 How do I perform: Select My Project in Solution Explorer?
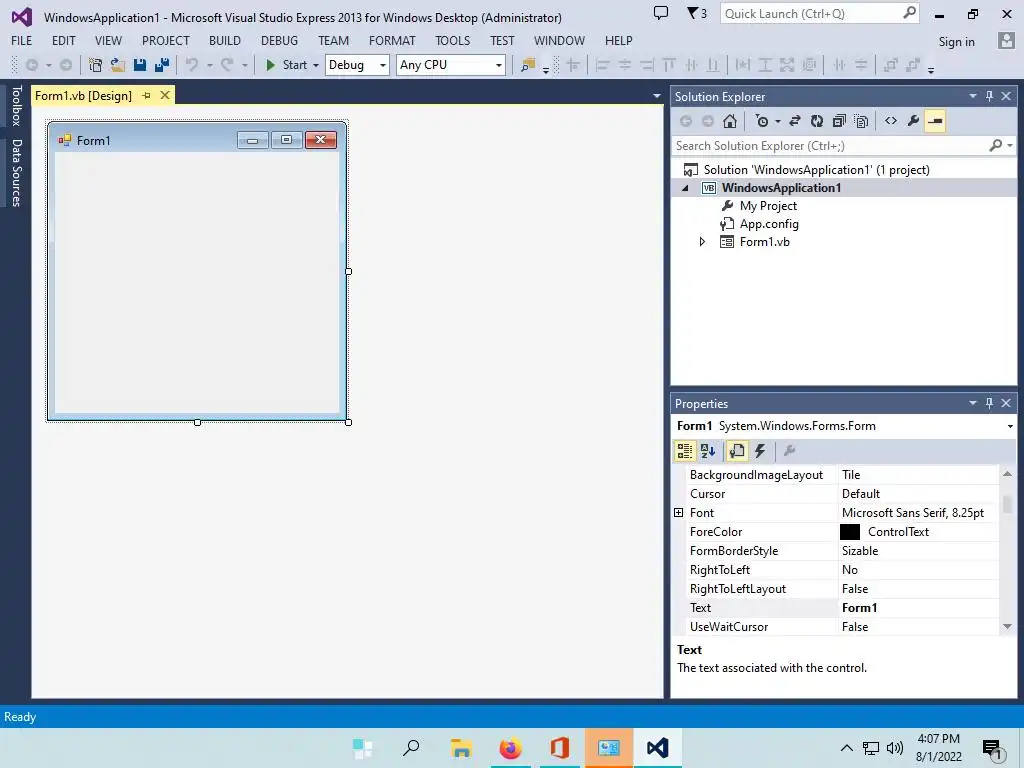tap(768, 206)
